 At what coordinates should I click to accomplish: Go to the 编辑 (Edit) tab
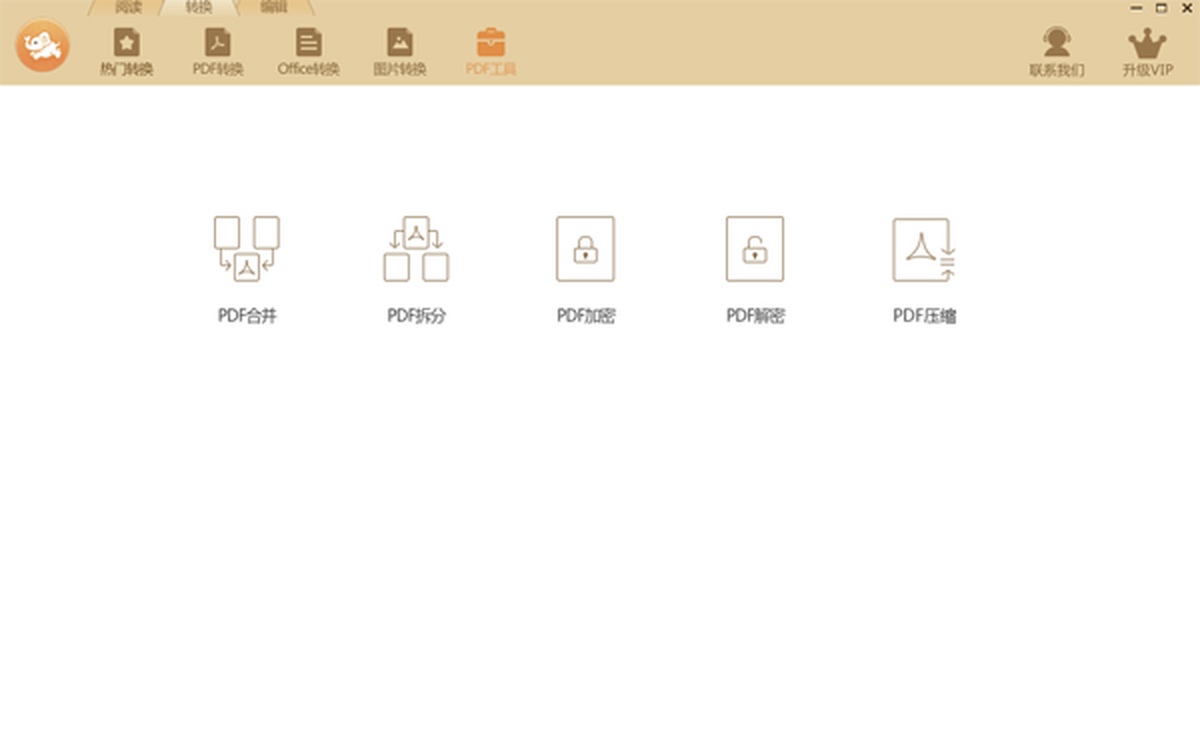pyautogui.click(x=273, y=7)
